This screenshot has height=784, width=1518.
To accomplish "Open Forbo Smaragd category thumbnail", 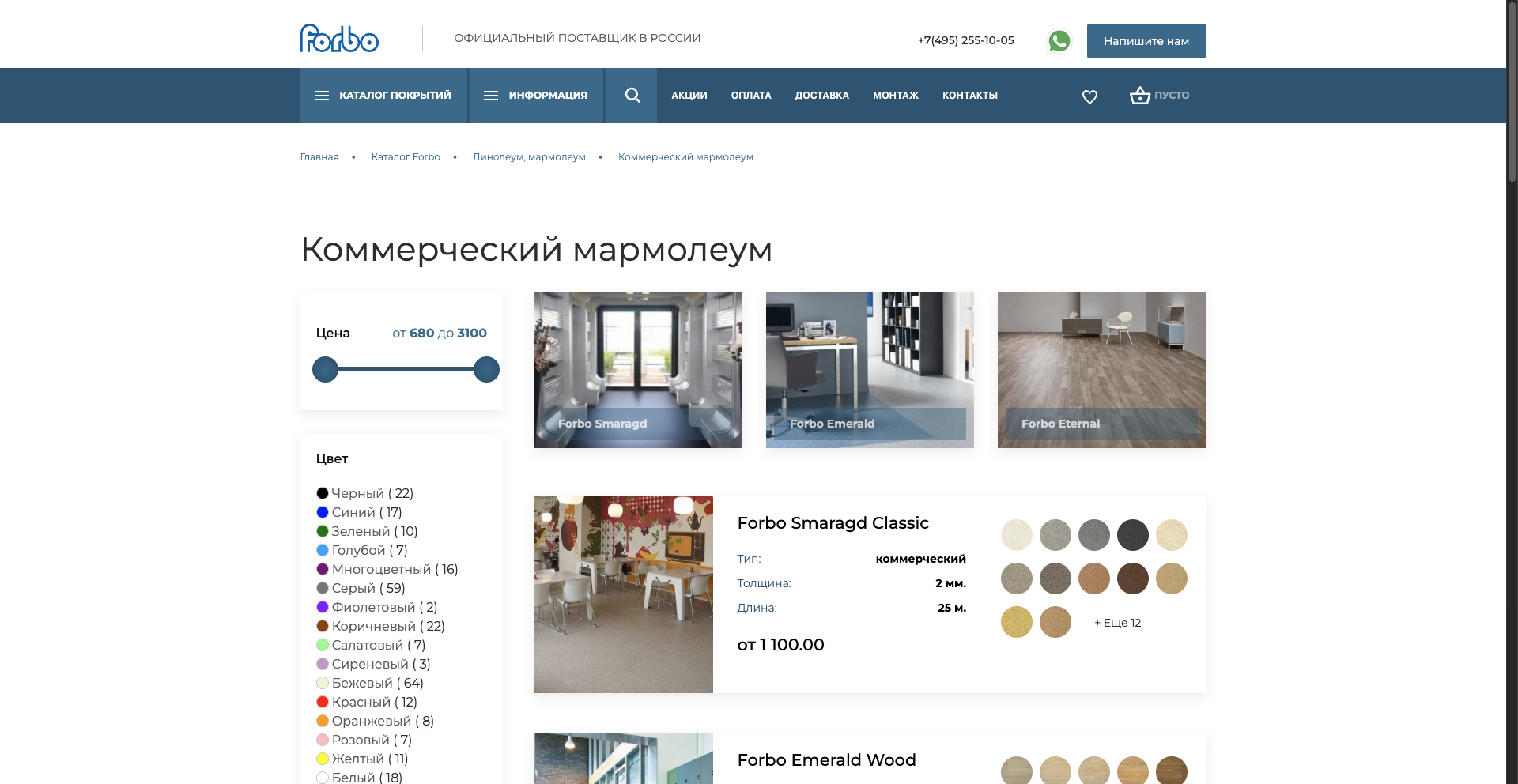I will point(638,370).
